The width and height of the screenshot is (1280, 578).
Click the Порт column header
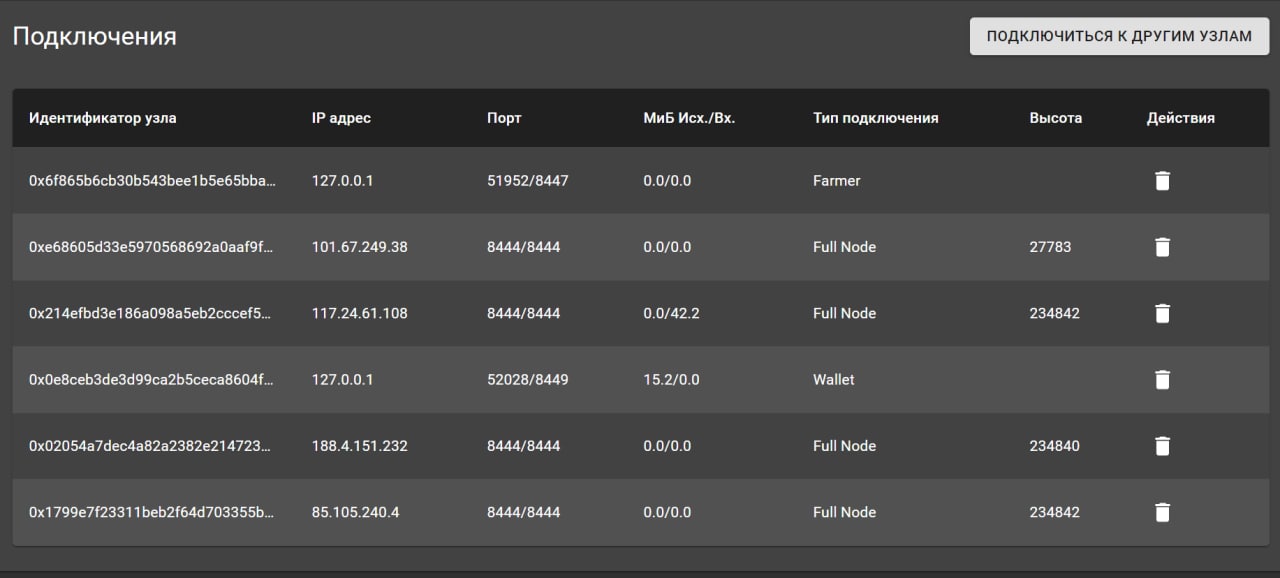point(504,118)
